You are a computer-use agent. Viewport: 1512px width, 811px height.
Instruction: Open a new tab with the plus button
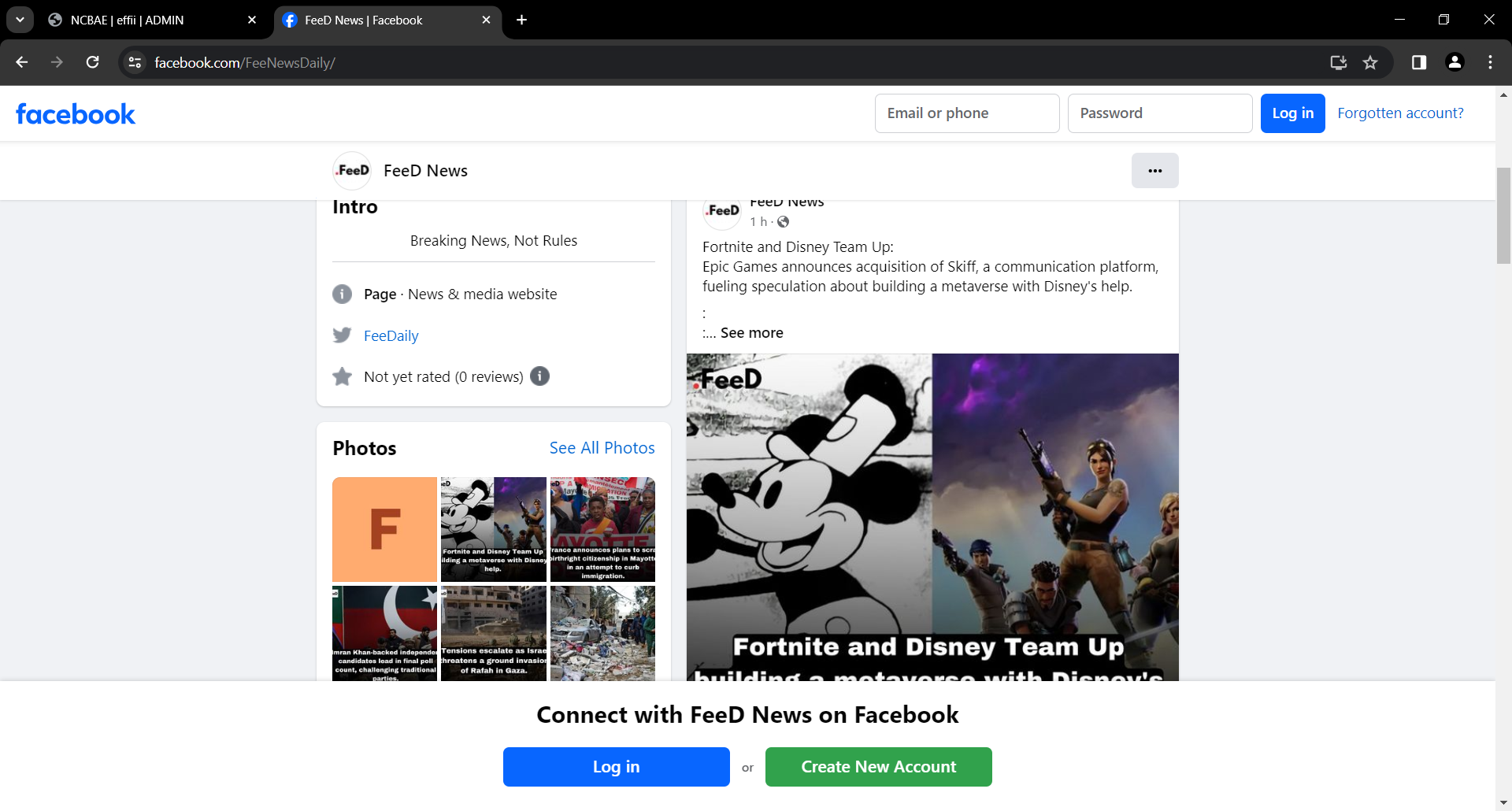pyautogui.click(x=521, y=20)
